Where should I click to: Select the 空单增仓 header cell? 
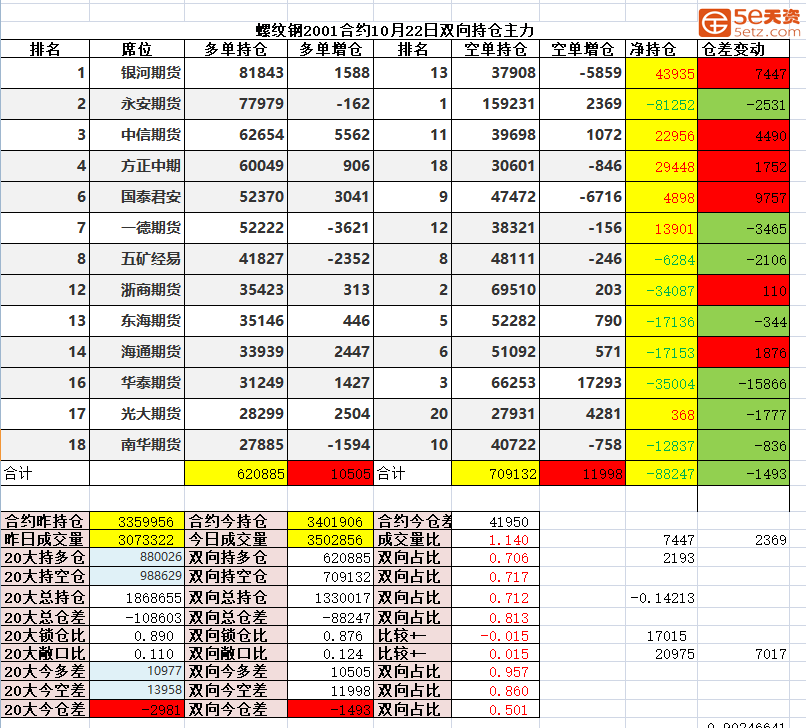[582, 49]
